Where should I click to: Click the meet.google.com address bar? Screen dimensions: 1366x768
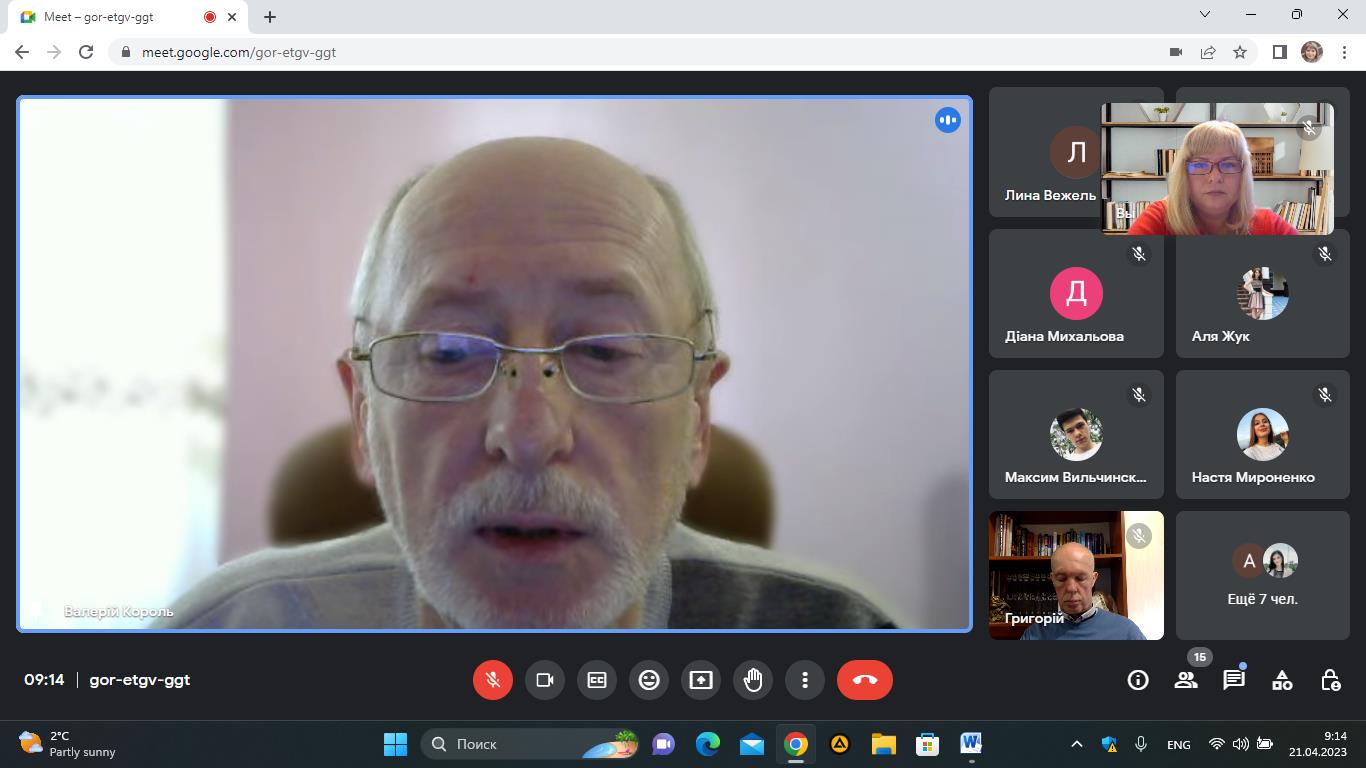pos(640,52)
